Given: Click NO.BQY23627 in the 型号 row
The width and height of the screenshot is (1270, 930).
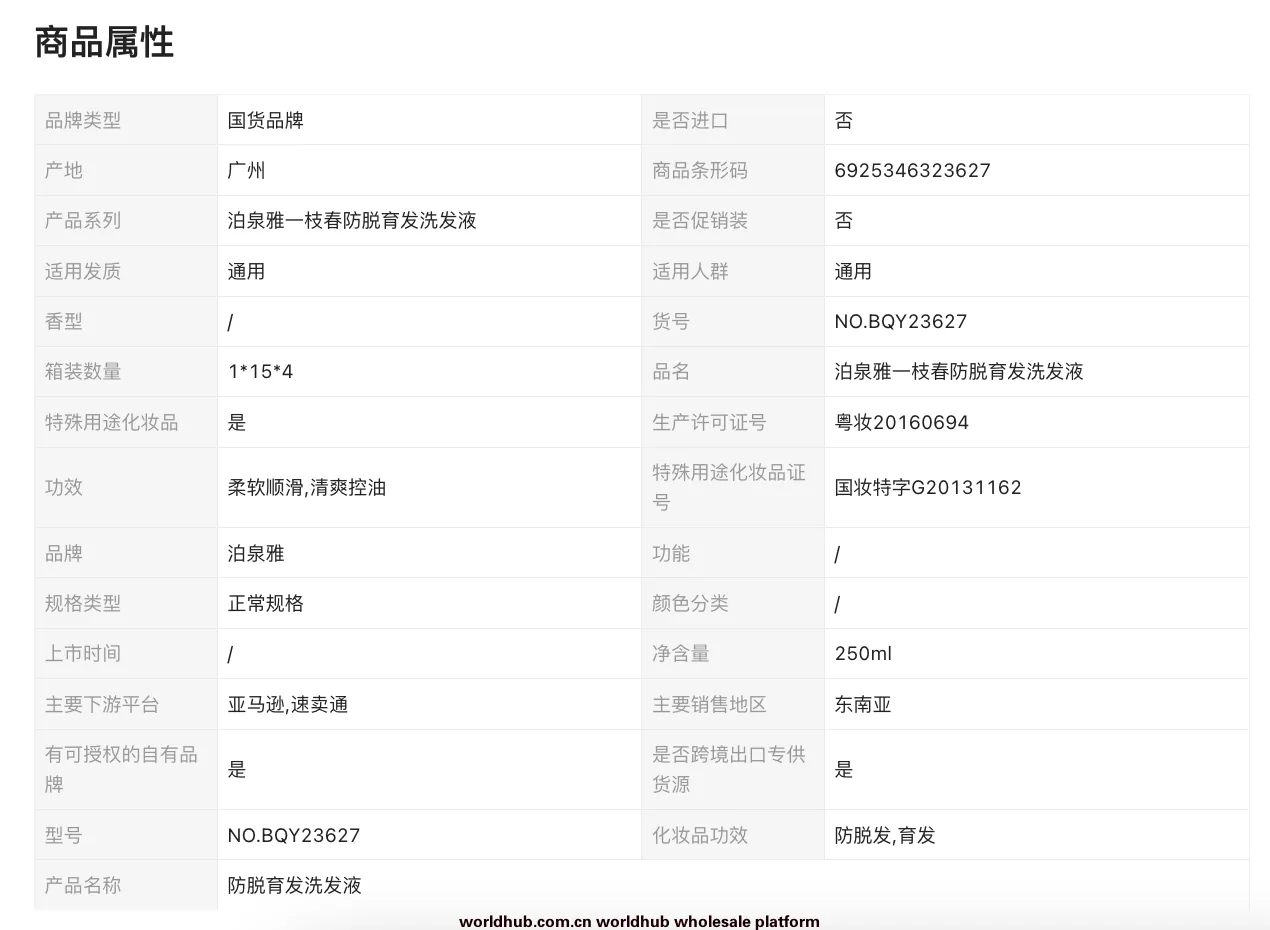Looking at the screenshot, I should tap(294, 835).
